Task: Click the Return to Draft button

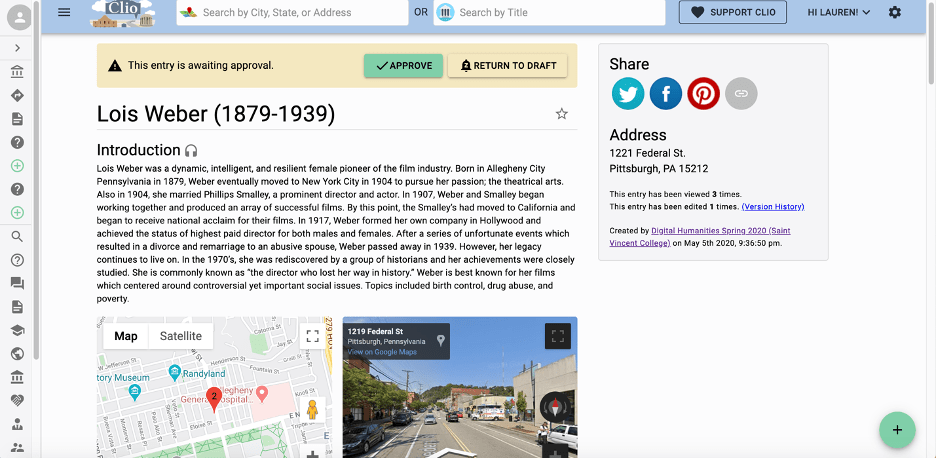Action: pyautogui.click(x=508, y=66)
